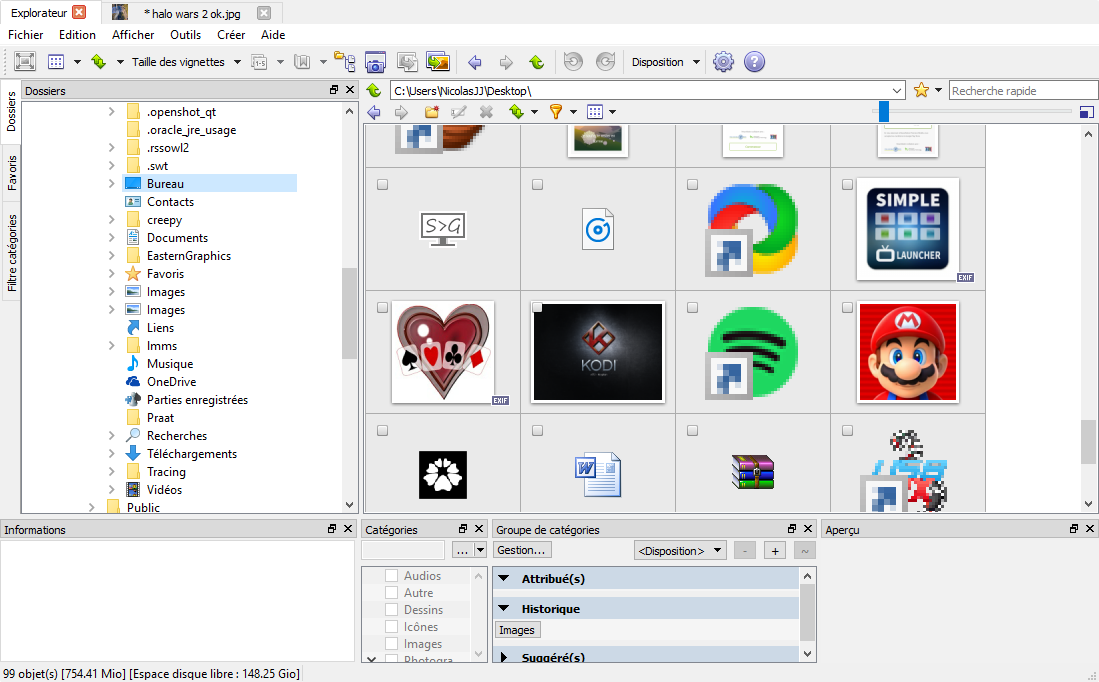Open the screen capture tool
The image size is (1099, 682).
point(376,62)
